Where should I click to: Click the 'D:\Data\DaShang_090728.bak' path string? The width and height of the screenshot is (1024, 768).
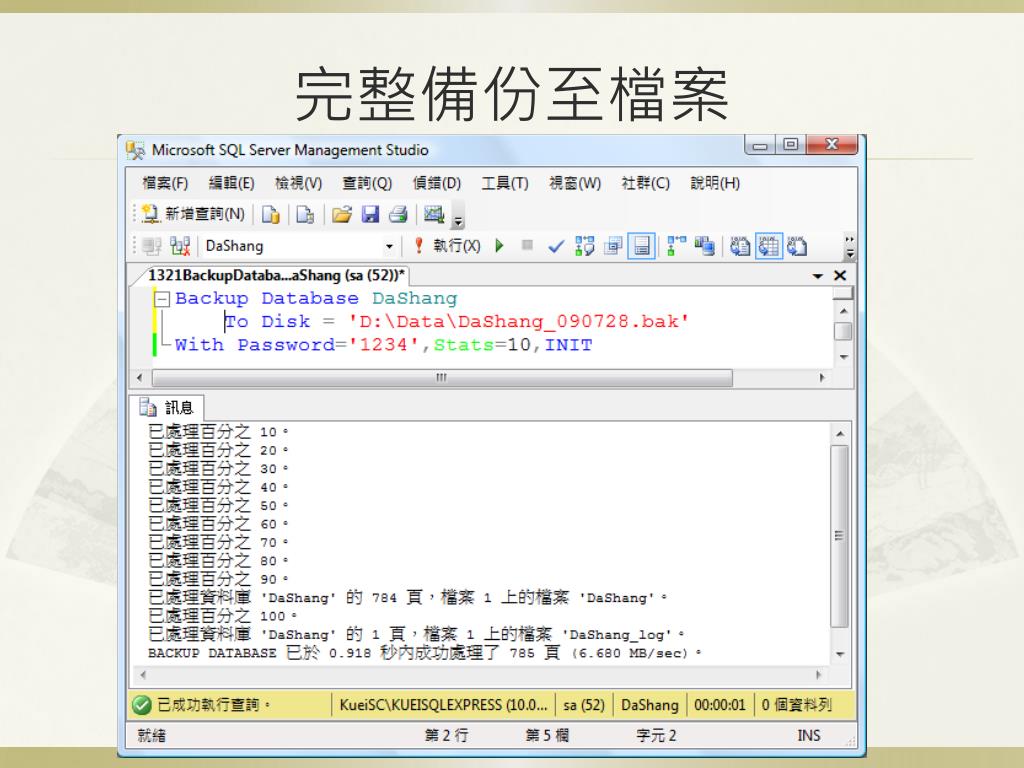pyautogui.click(x=518, y=322)
